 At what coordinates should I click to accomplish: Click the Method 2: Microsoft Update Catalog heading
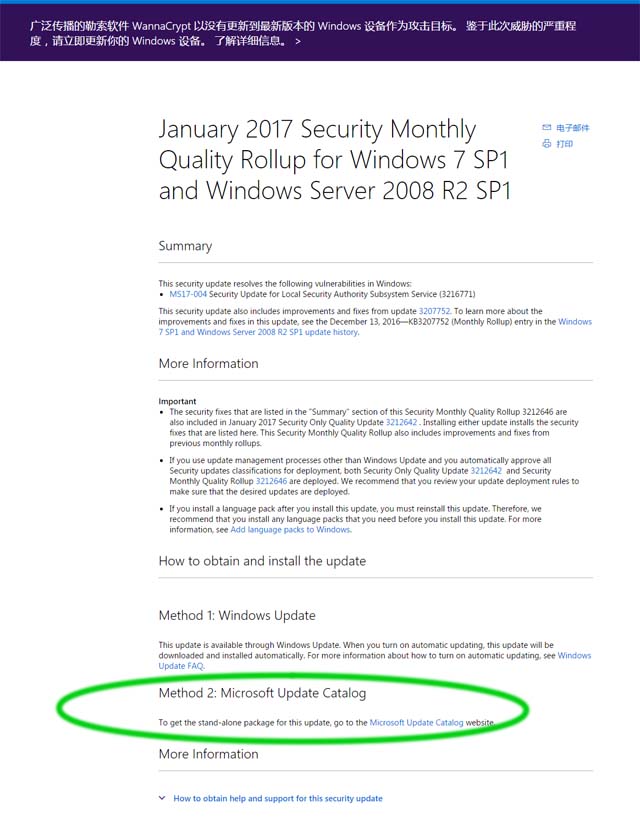(x=262, y=693)
